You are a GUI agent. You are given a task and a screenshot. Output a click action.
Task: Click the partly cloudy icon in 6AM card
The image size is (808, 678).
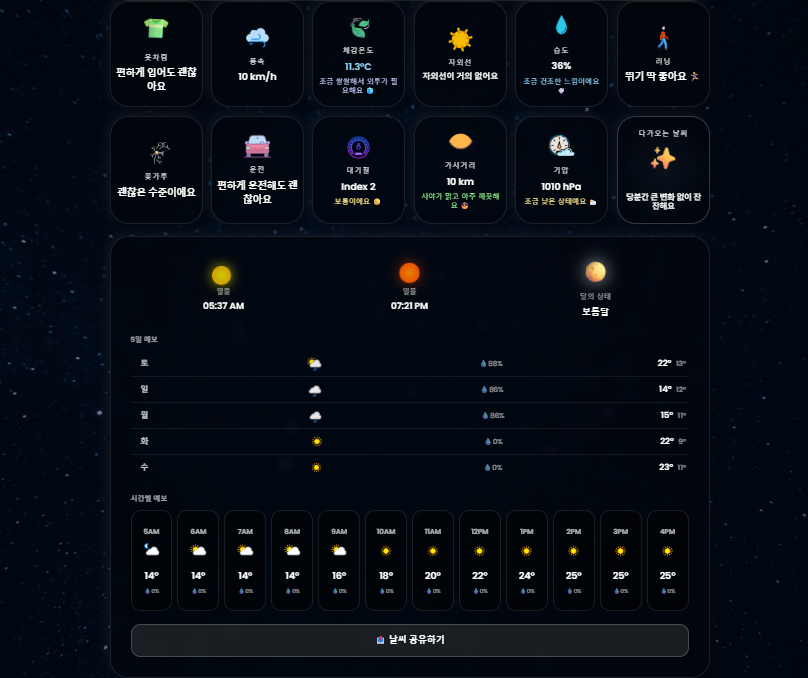click(198, 550)
